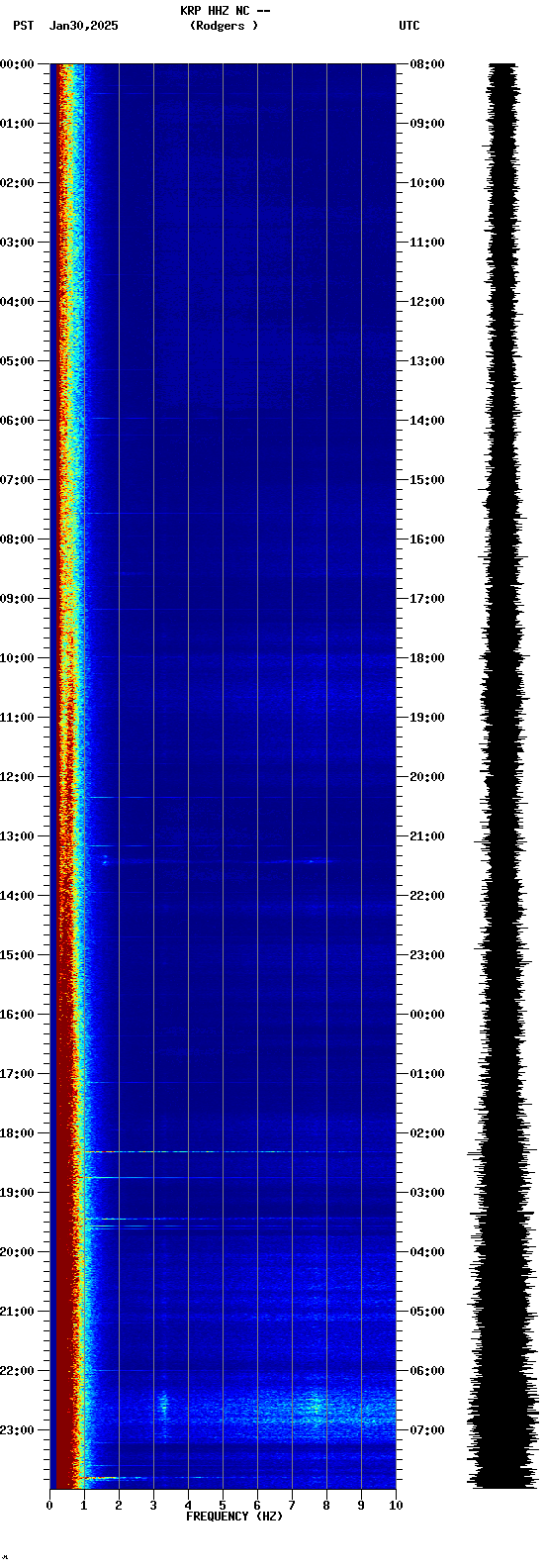Screen dimensions: 546x1568
Task: Click the '19:00' PST time label
Action: point(17,1193)
